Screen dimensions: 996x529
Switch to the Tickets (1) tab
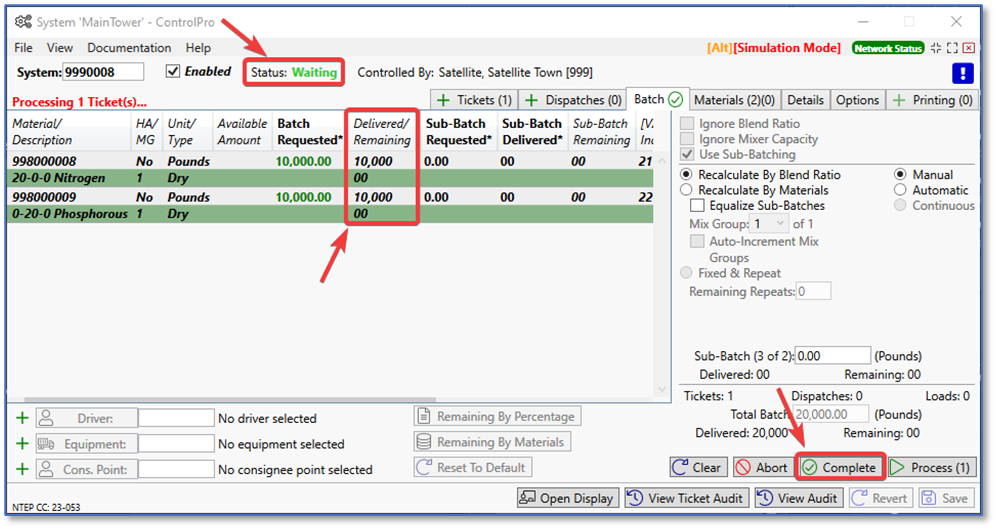[x=474, y=100]
